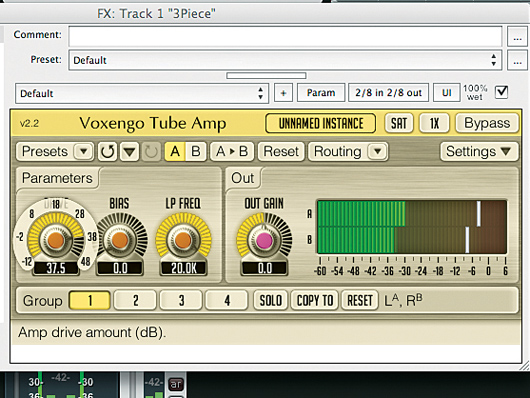Click the ellipsis button next to the Comment field
This screenshot has width=530, height=398.
517,37
